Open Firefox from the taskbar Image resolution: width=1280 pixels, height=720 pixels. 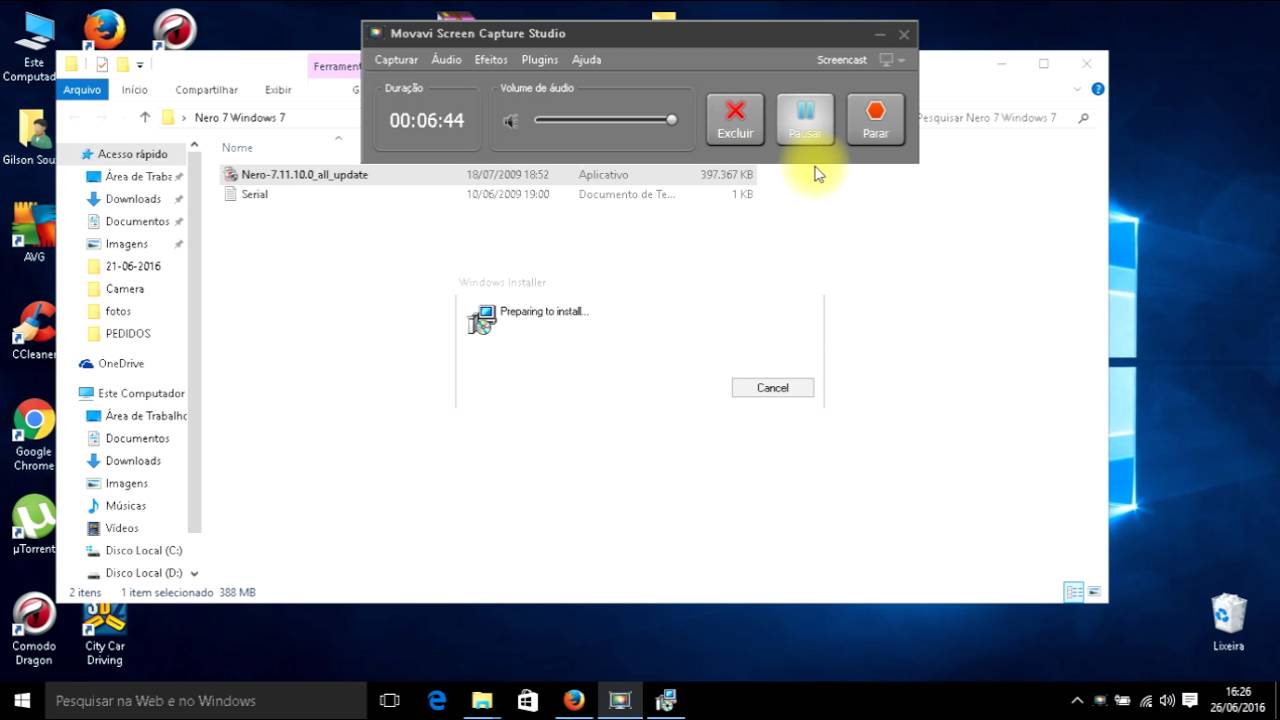tap(574, 701)
